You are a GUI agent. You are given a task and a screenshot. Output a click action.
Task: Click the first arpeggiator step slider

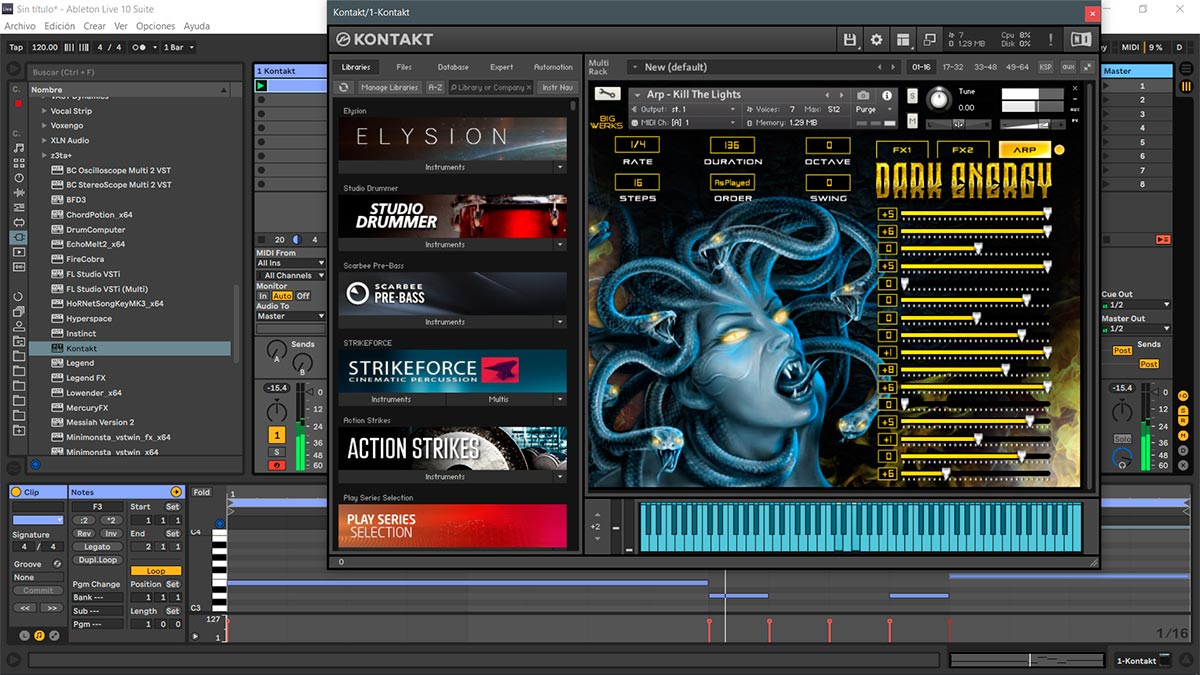point(975,214)
